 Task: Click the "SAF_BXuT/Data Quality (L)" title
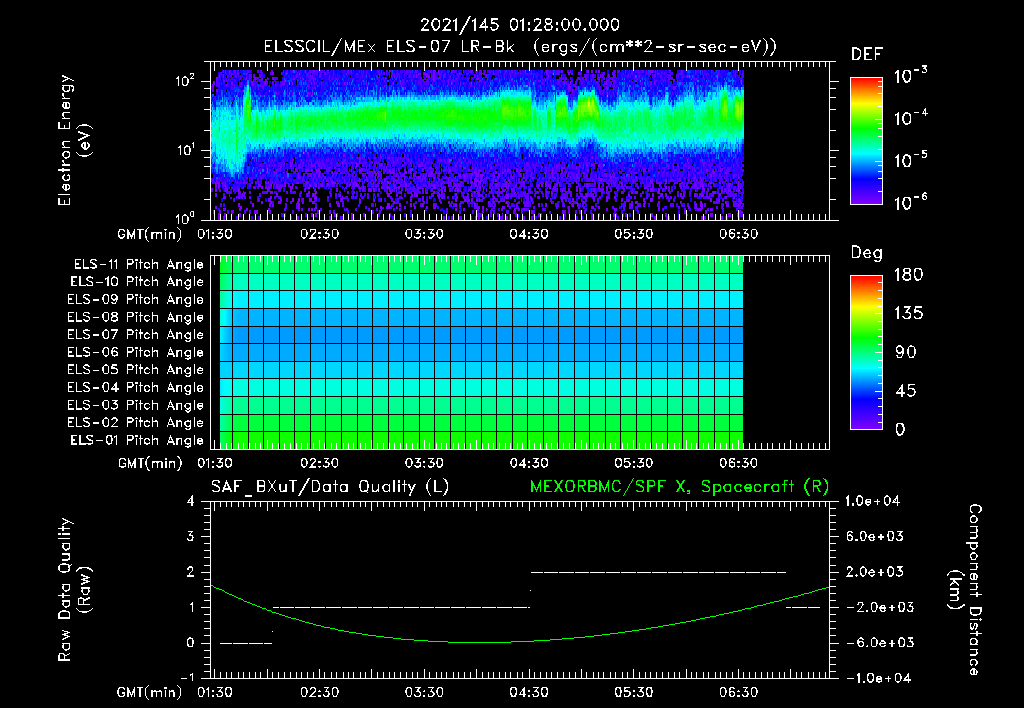330,487
